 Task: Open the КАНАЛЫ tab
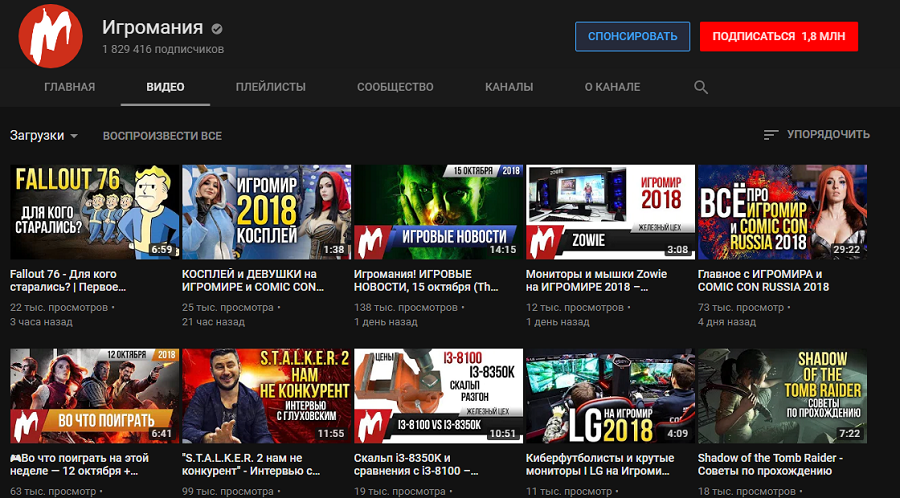(509, 87)
